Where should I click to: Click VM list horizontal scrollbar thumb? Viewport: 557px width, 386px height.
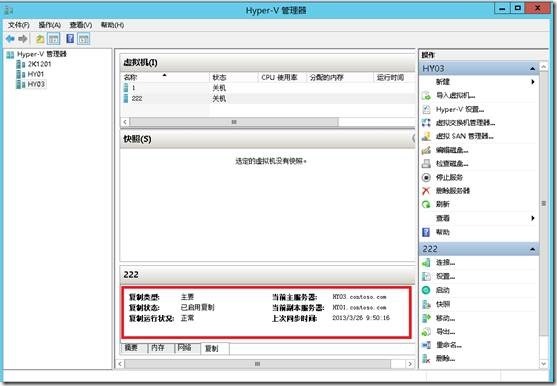pos(234,122)
